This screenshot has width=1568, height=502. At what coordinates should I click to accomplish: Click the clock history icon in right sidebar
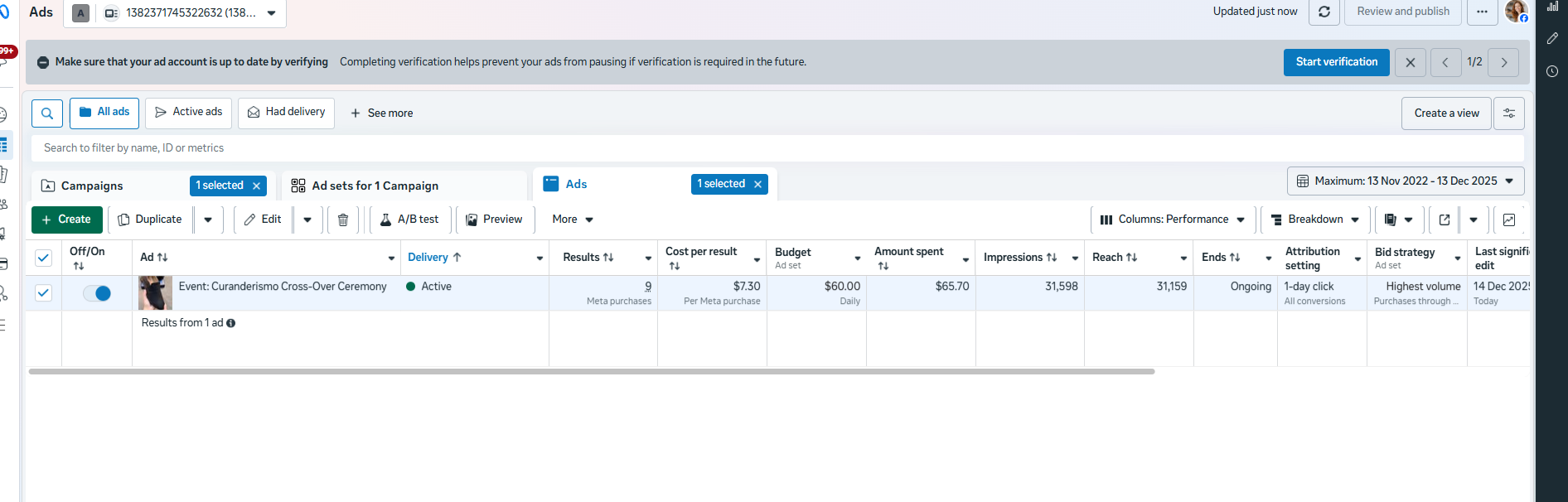coord(1552,71)
